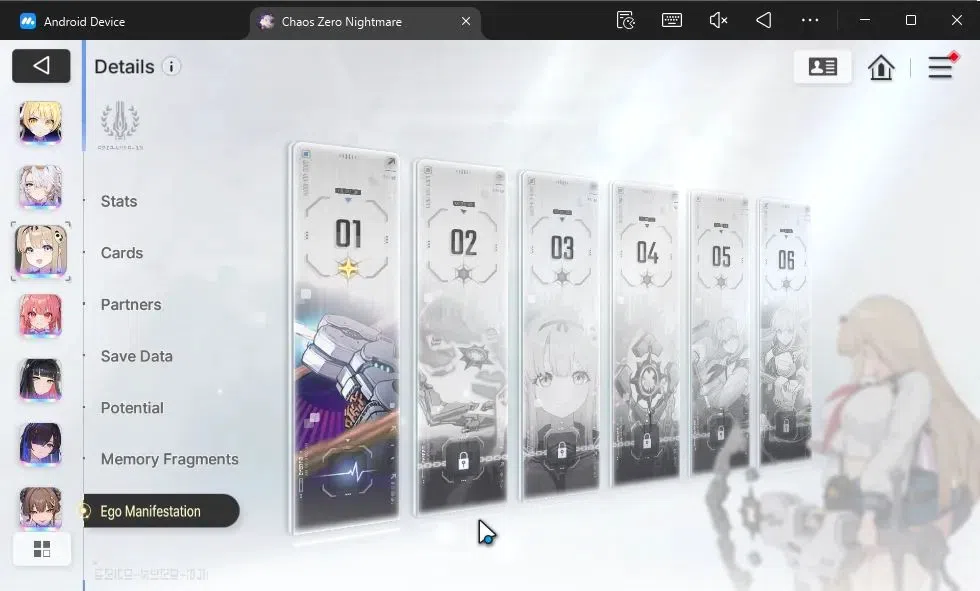Select the blonde character portrait
Viewport: 980px width, 591px height.
tap(41, 122)
